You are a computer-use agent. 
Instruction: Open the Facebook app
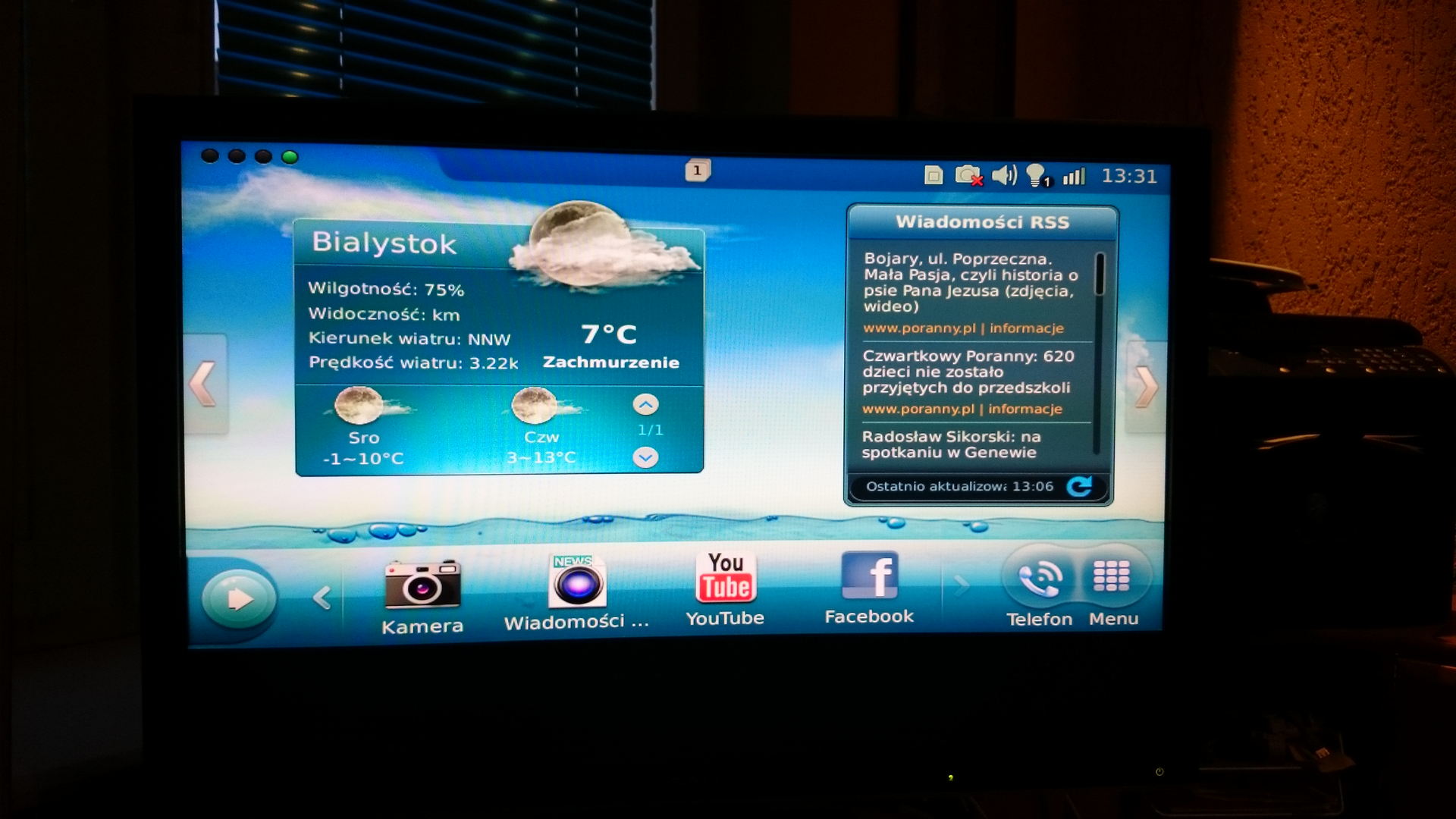point(869,576)
